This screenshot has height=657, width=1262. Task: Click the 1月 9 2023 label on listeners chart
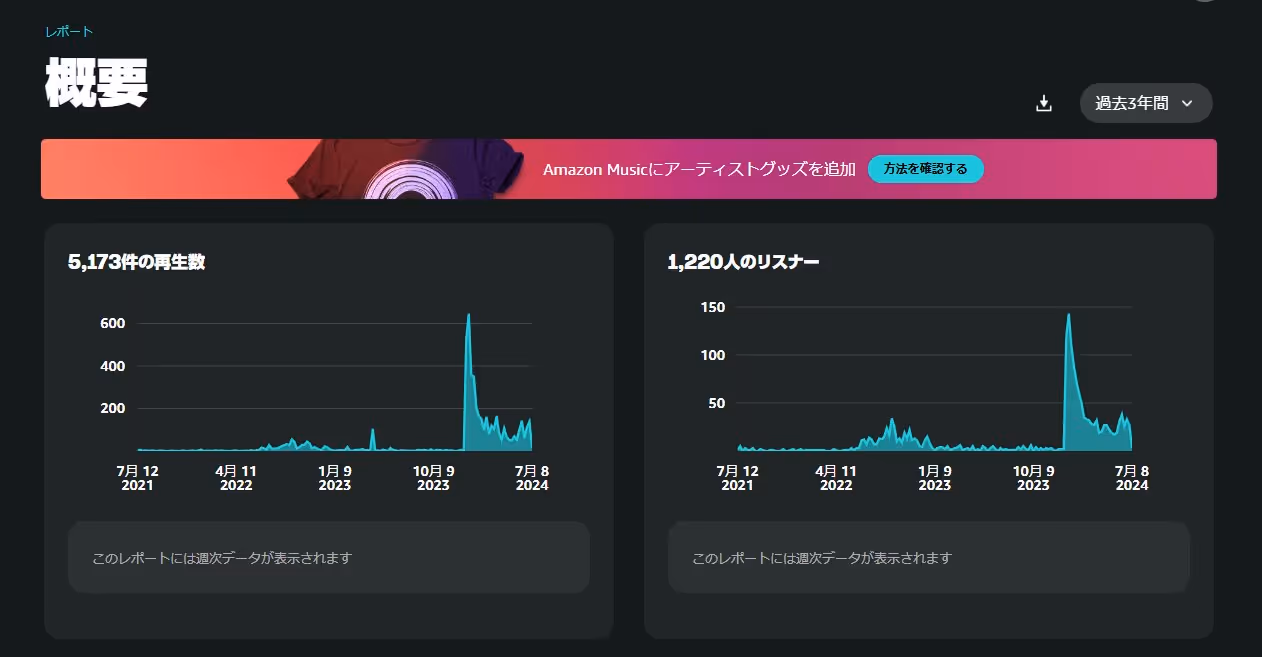coord(934,478)
